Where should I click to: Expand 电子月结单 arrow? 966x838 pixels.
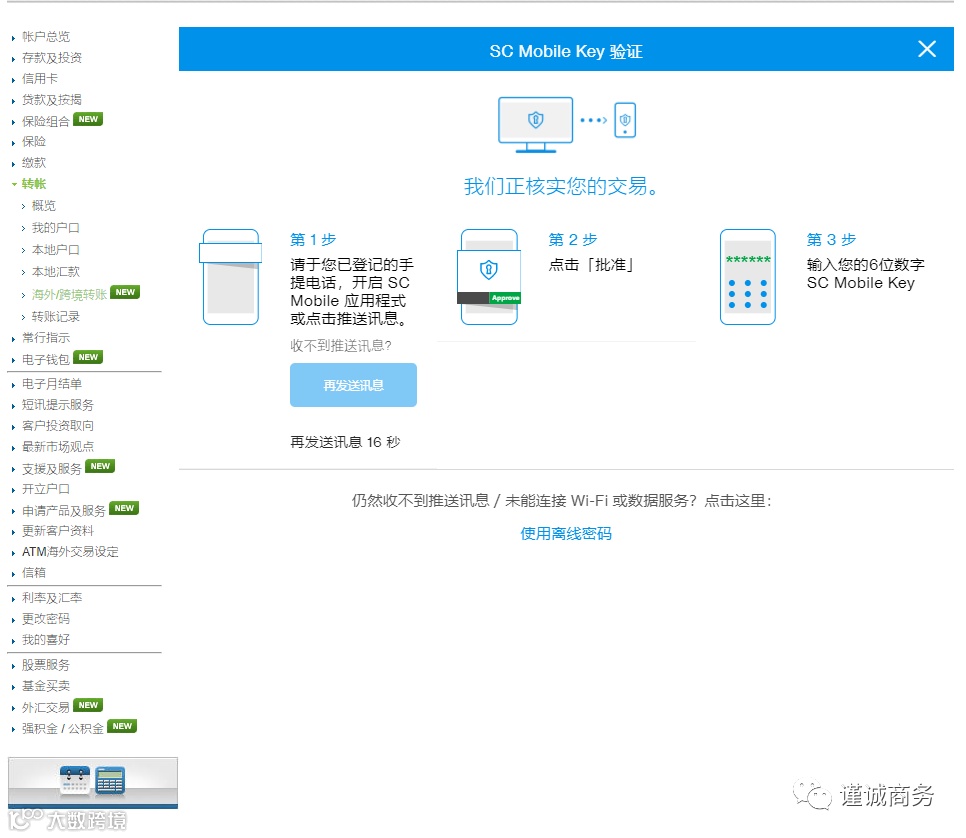14,385
